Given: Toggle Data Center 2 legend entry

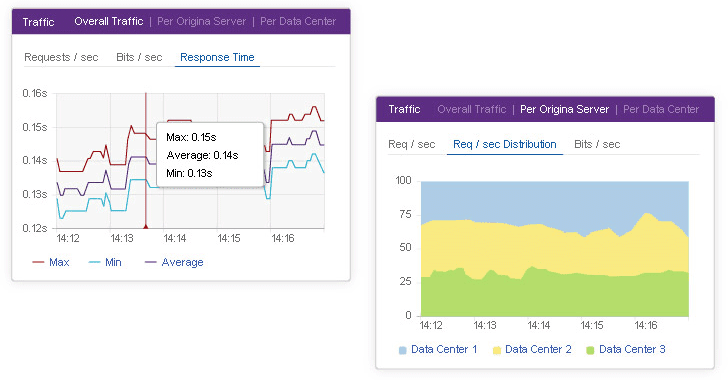Looking at the screenshot, I should point(538,349).
